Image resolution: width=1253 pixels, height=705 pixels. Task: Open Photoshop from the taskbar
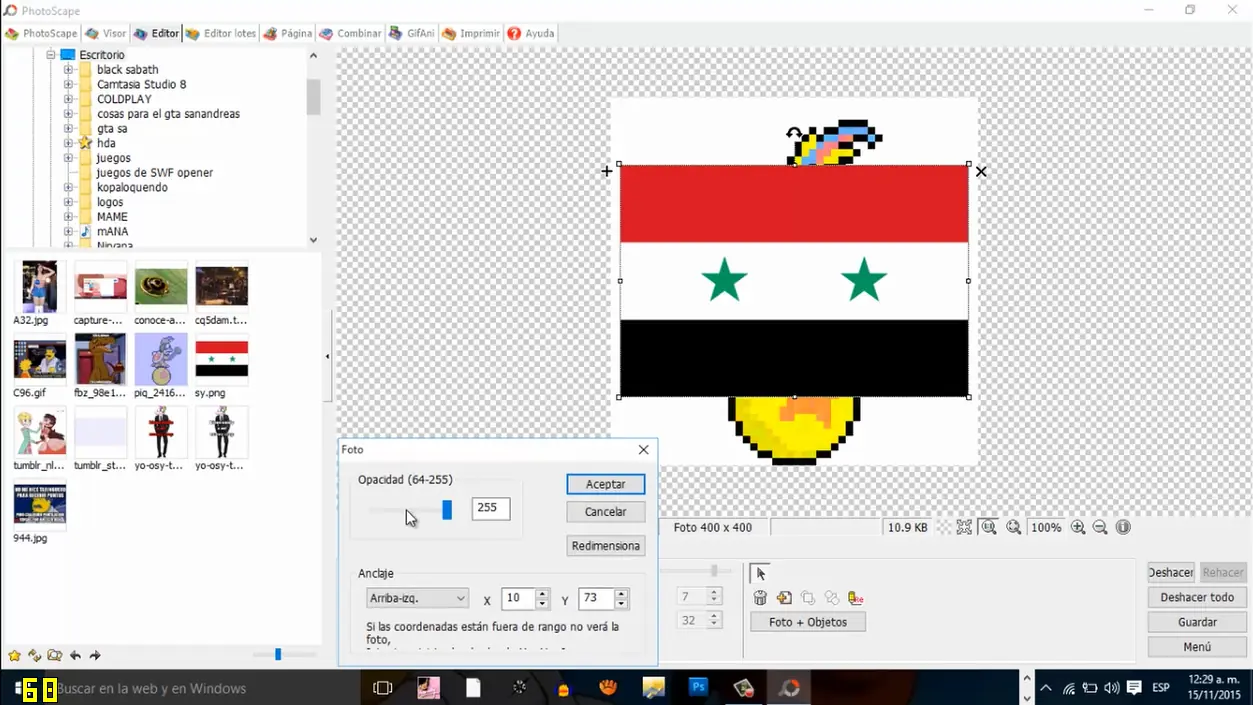pos(698,688)
